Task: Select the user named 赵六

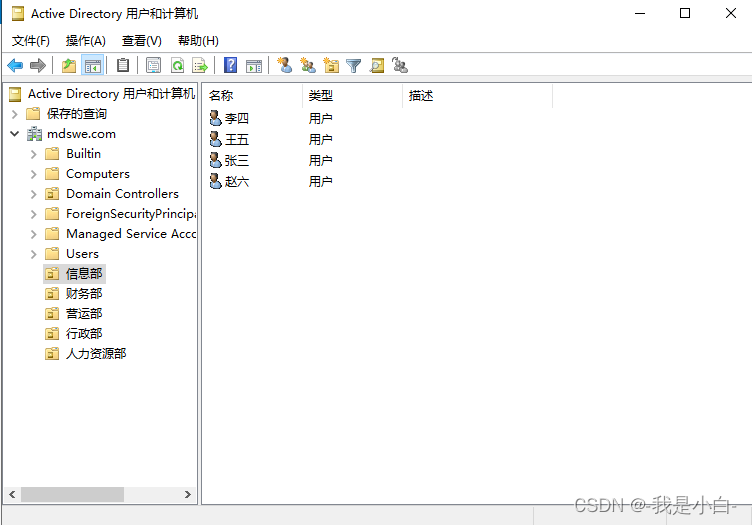Action: [236, 181]
